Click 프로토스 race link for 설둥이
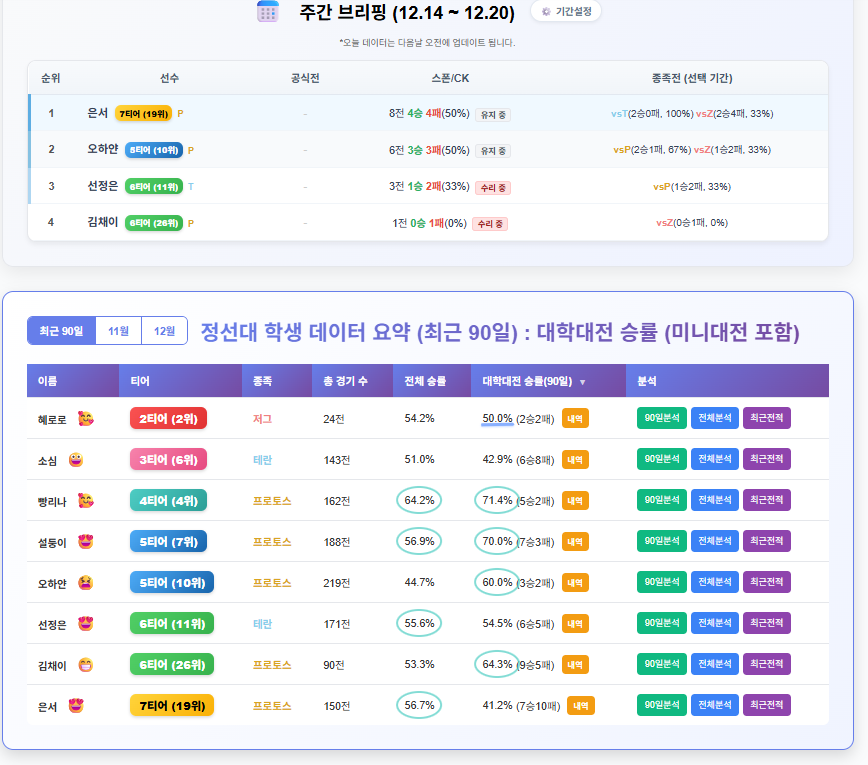The width and height of the screenshot is (868, 765). click(x=272, y=541)
